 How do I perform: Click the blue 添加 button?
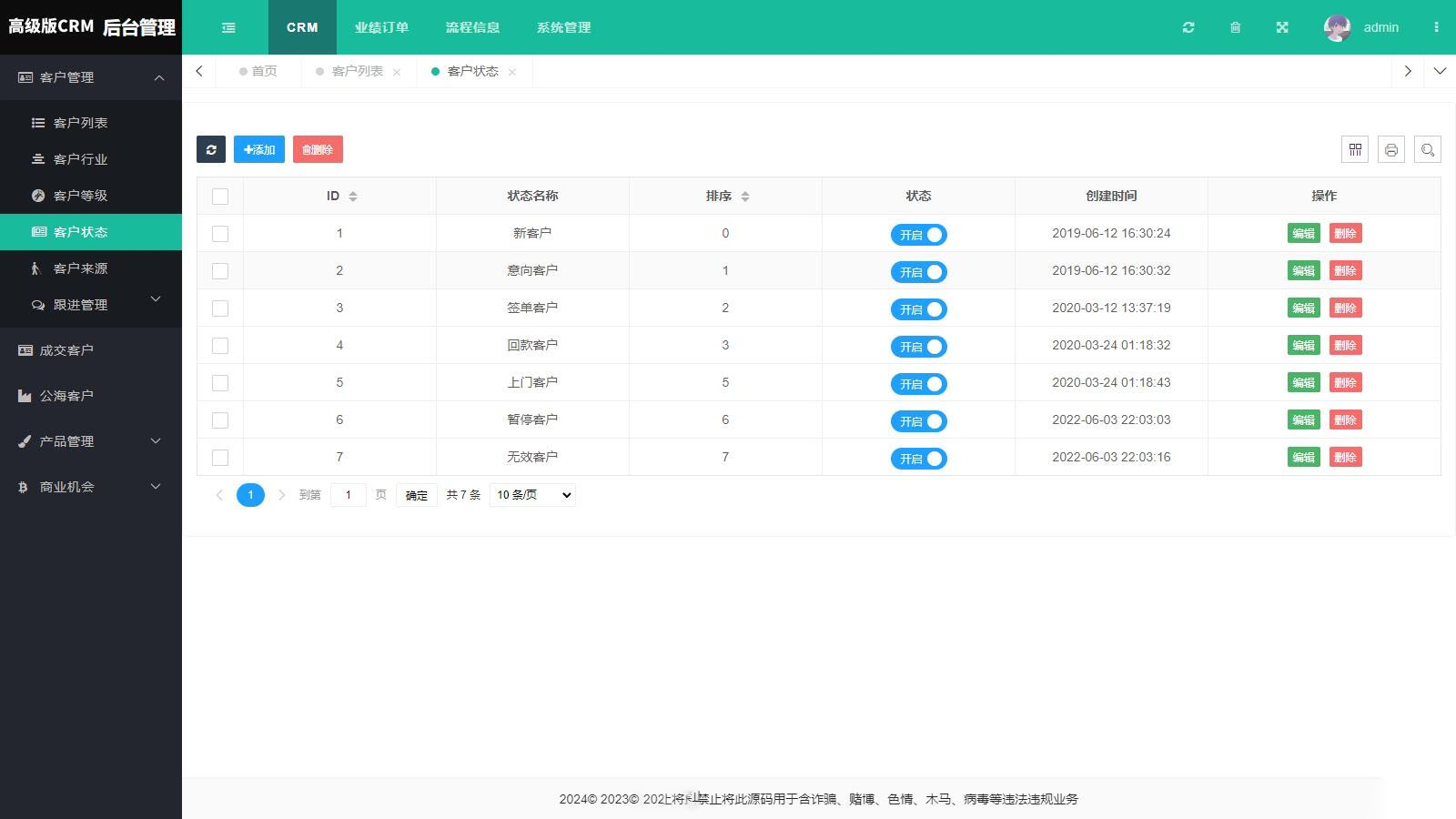pyautogui.click(x=259, y=149)
